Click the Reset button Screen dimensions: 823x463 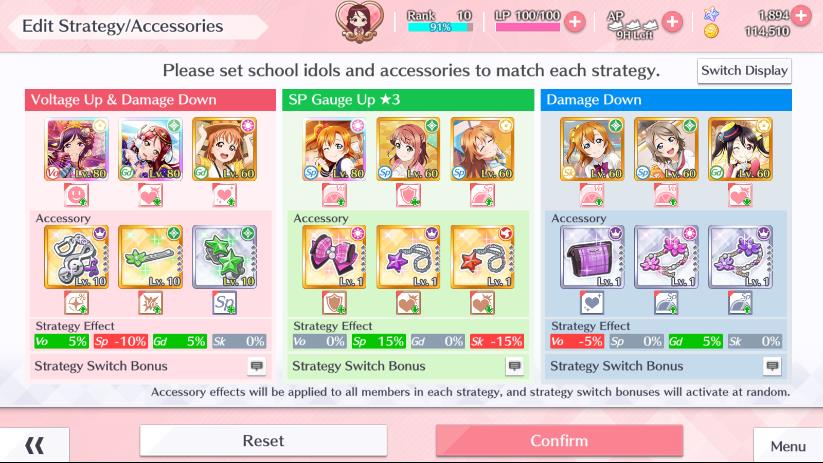click(x=263, y=440)
